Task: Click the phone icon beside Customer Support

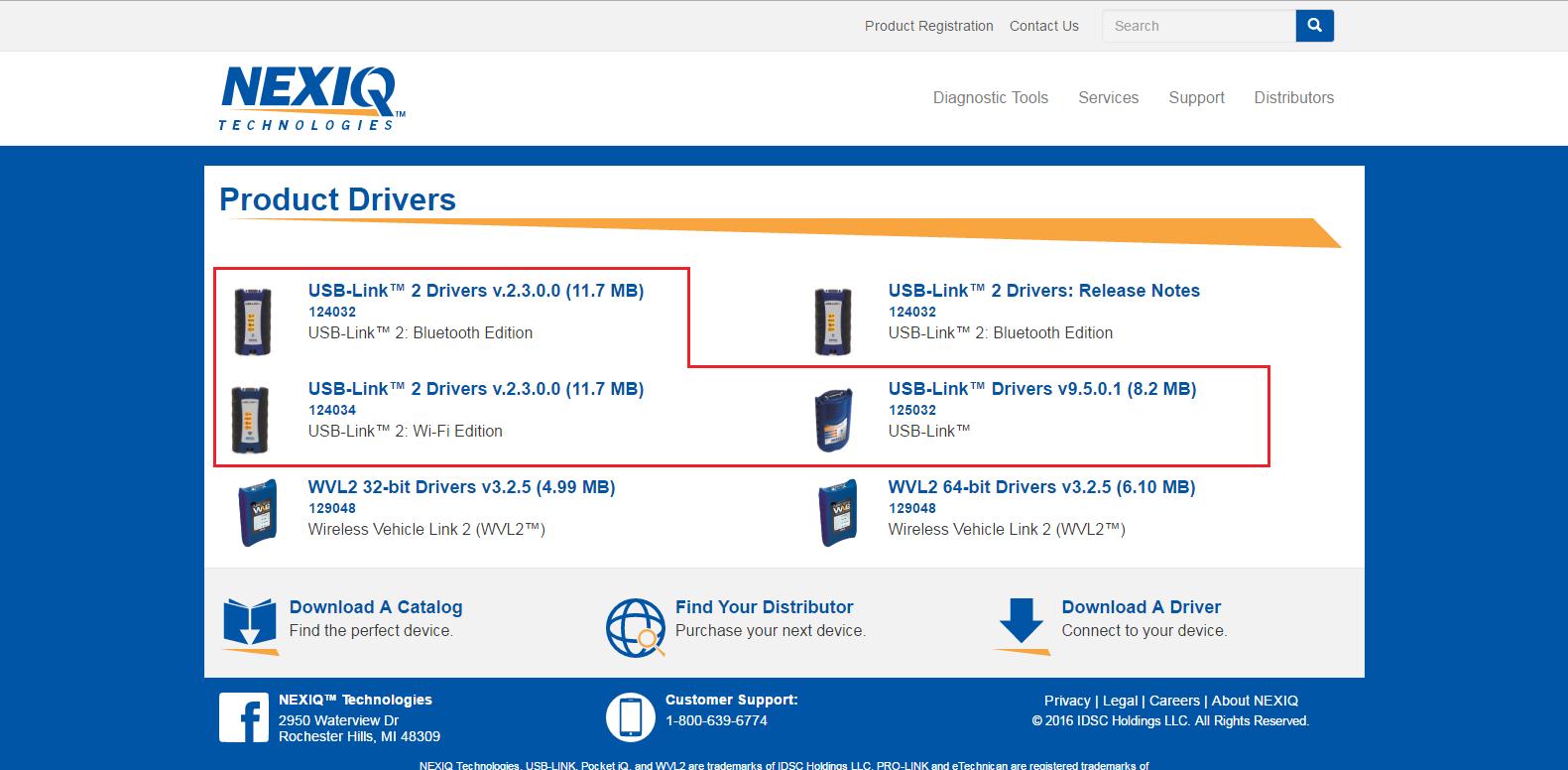Action: click(631, 717)
